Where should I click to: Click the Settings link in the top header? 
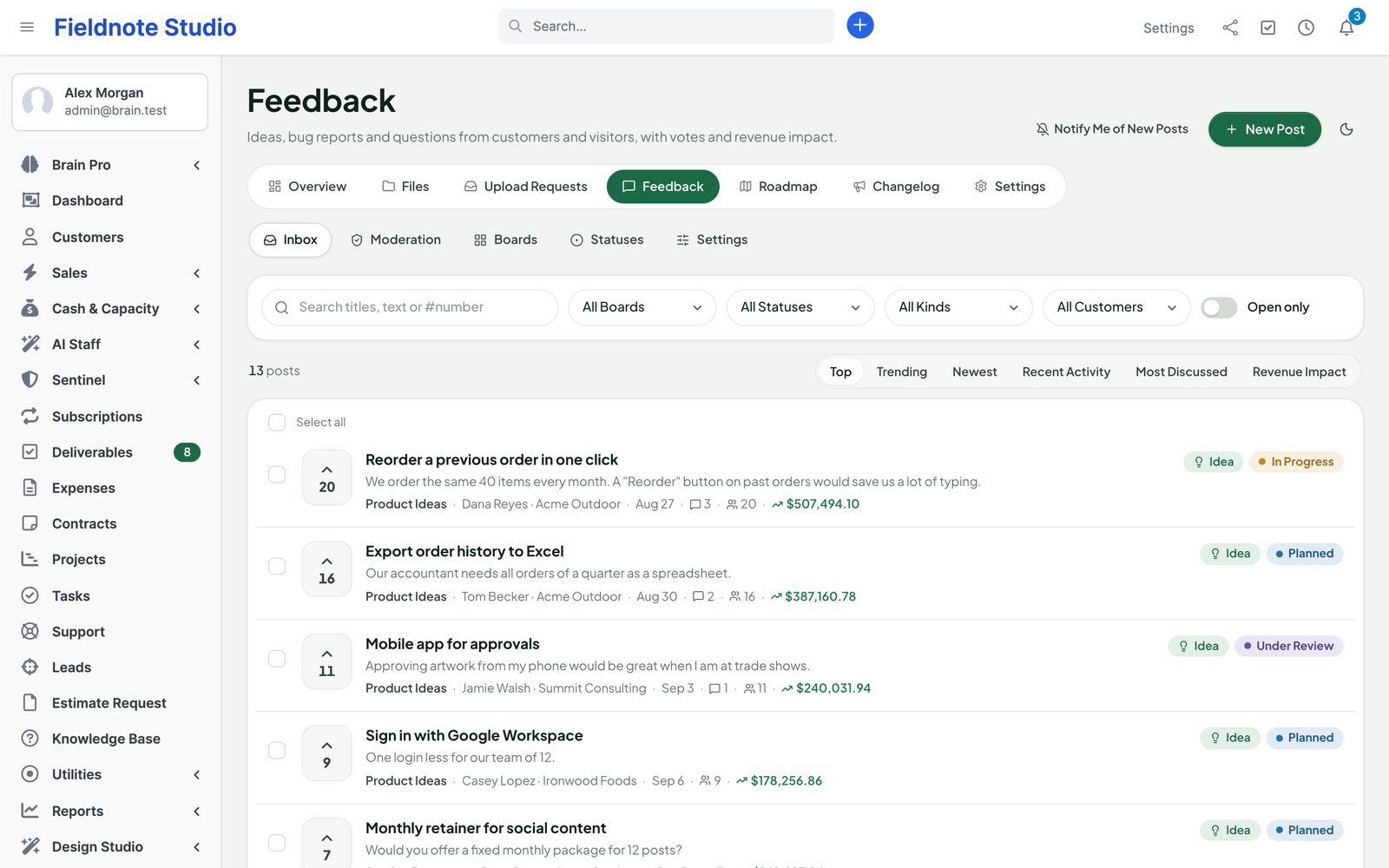[x=1168, y=28]
